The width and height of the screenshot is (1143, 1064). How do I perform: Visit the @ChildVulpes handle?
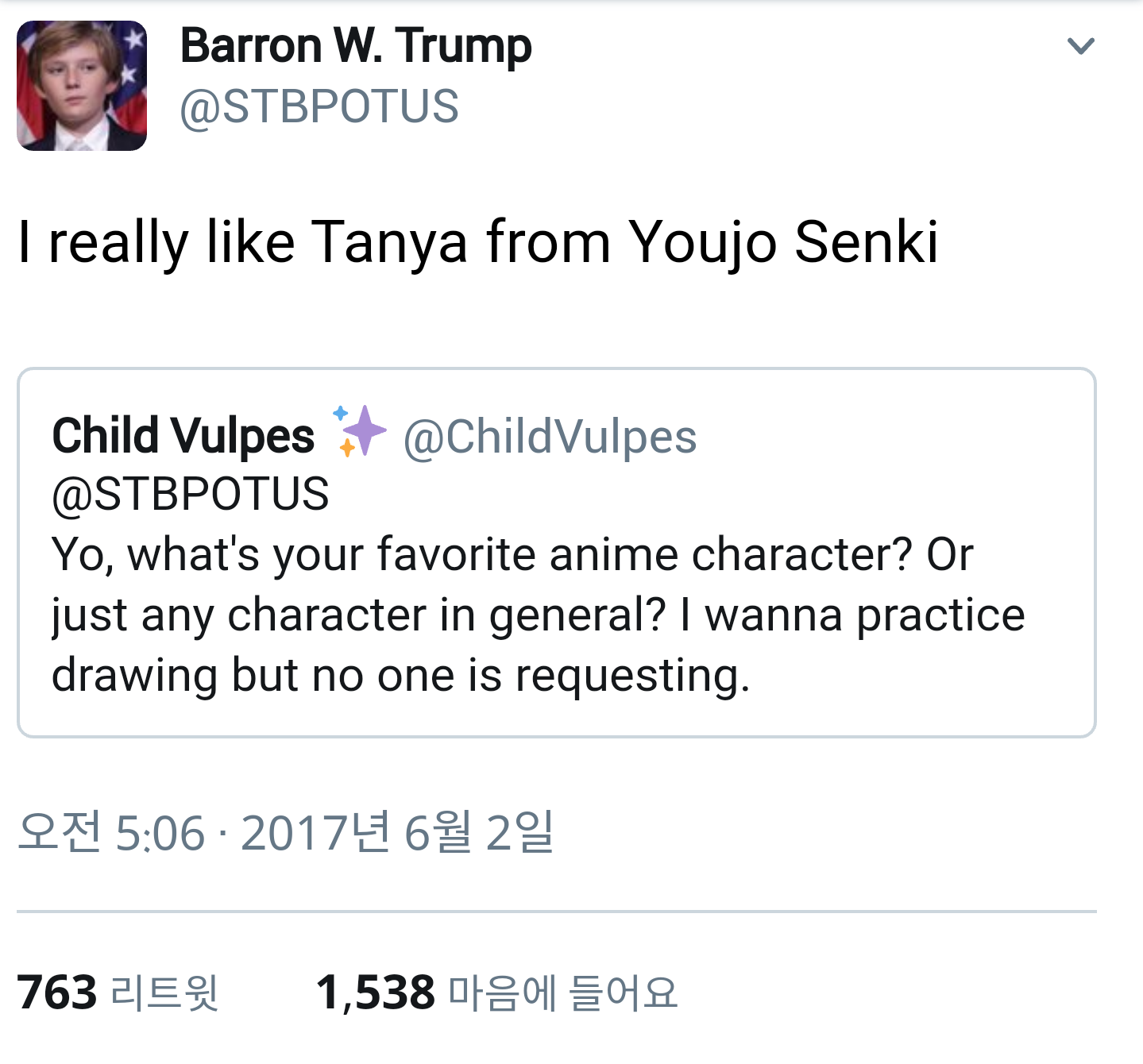pos(550,437)
